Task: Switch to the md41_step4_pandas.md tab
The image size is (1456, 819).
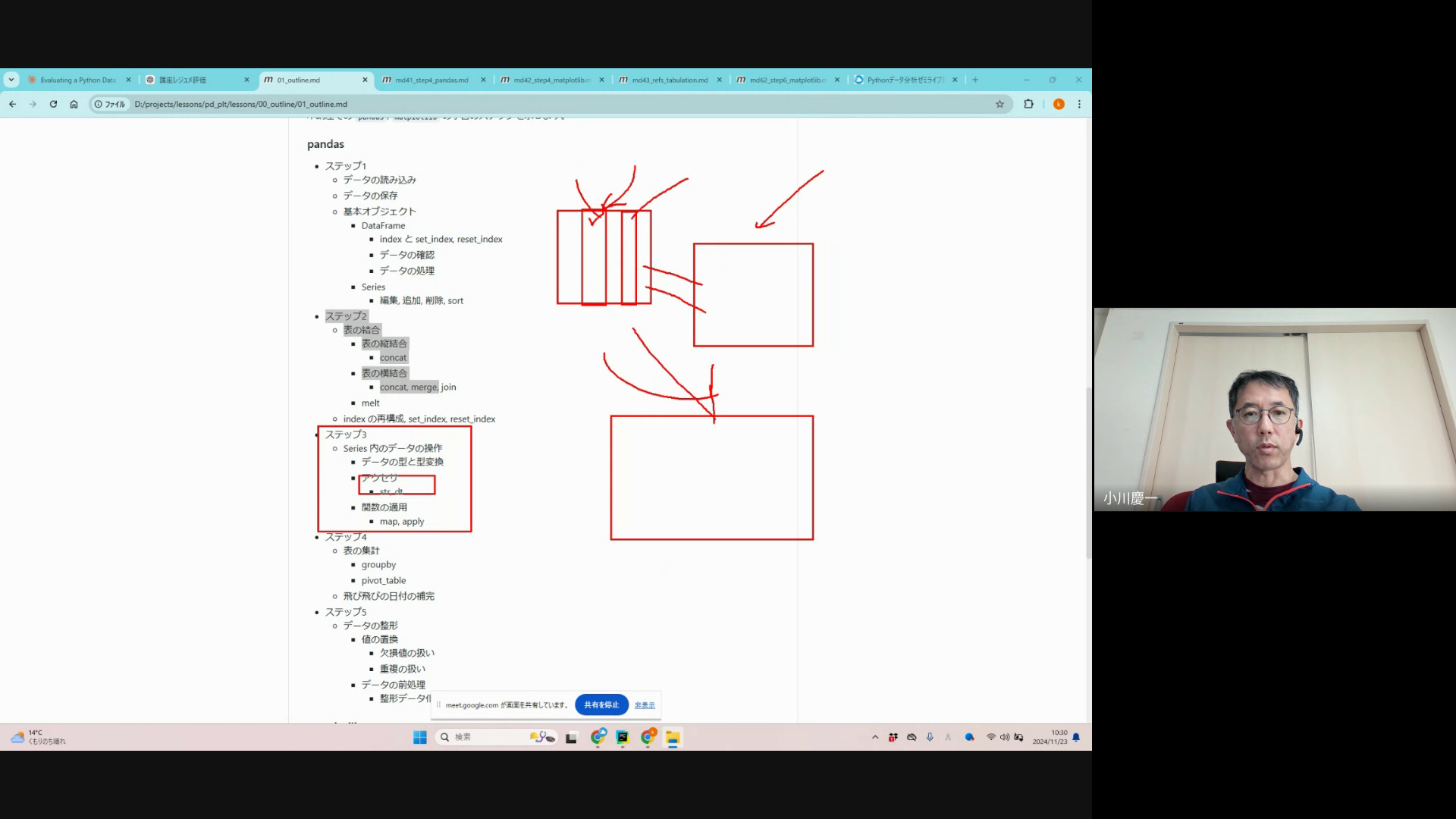Action: pyautogui.click(x=431, y=80)
